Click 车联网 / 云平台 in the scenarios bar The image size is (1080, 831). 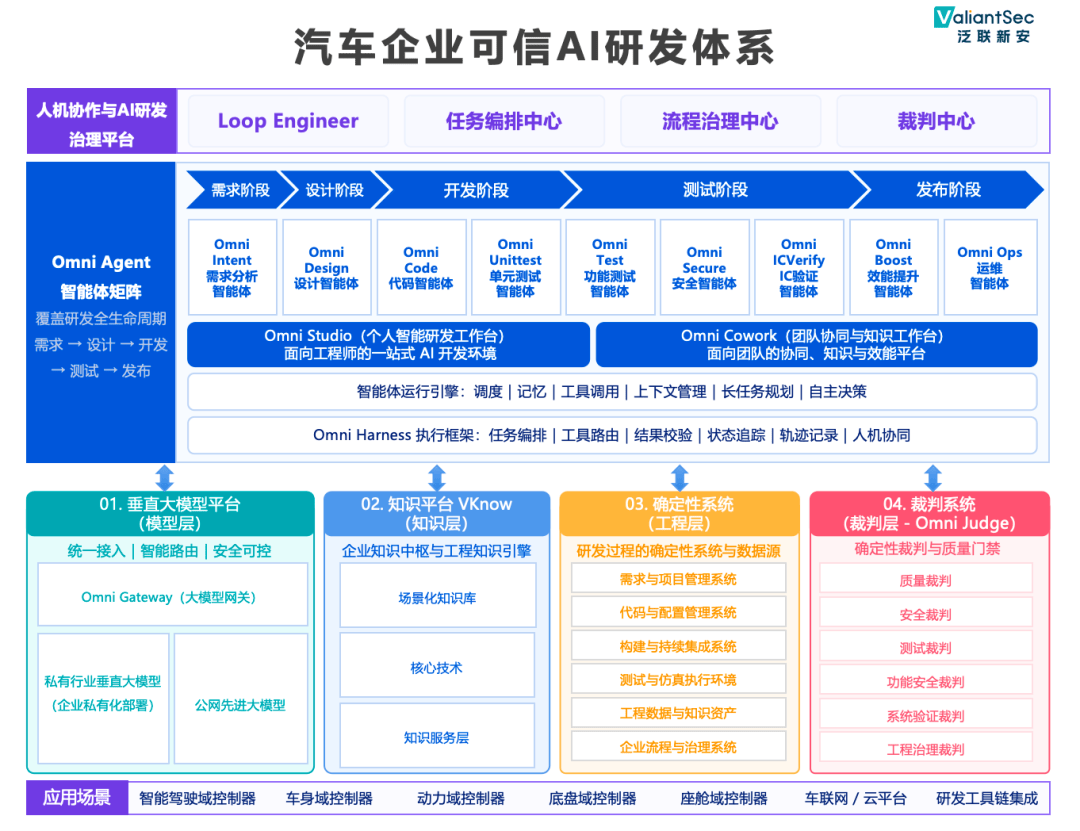point(855,799)
